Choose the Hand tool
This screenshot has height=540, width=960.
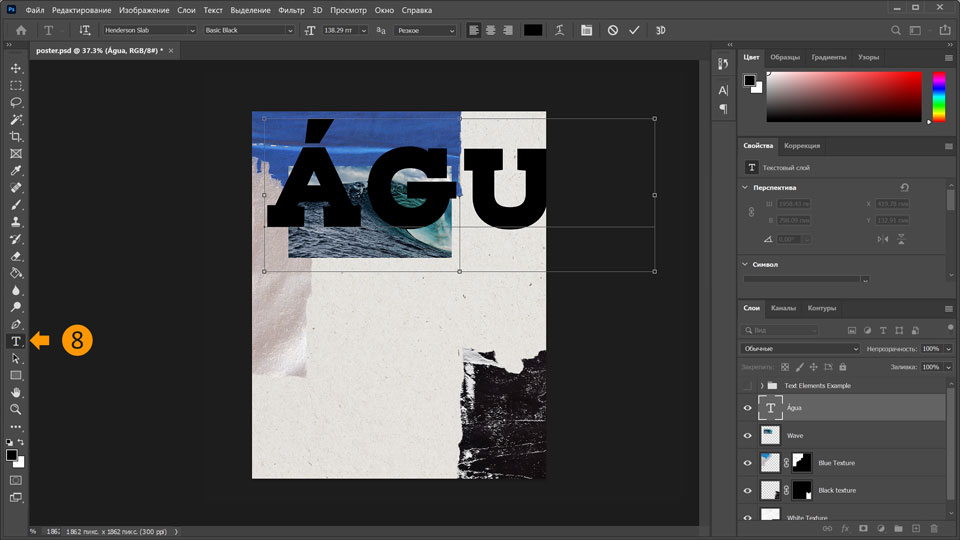(x=16, y=392)
